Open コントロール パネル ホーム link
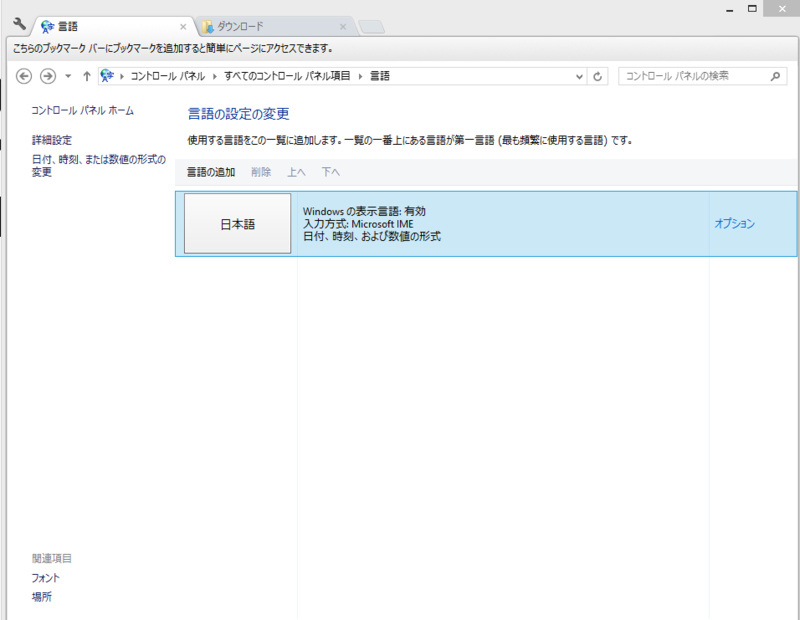 [83, 110]
